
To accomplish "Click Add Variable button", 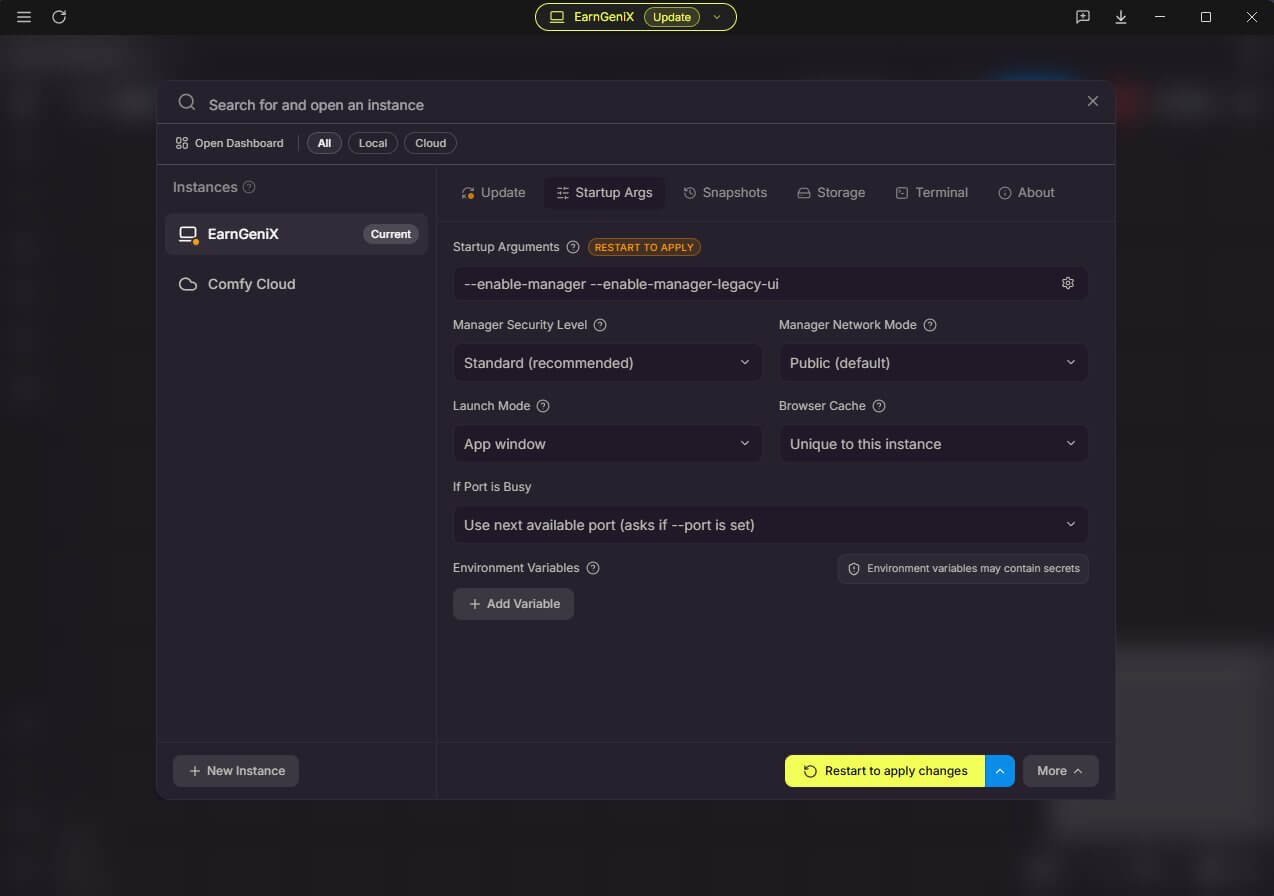I will [x=513, y=604].
